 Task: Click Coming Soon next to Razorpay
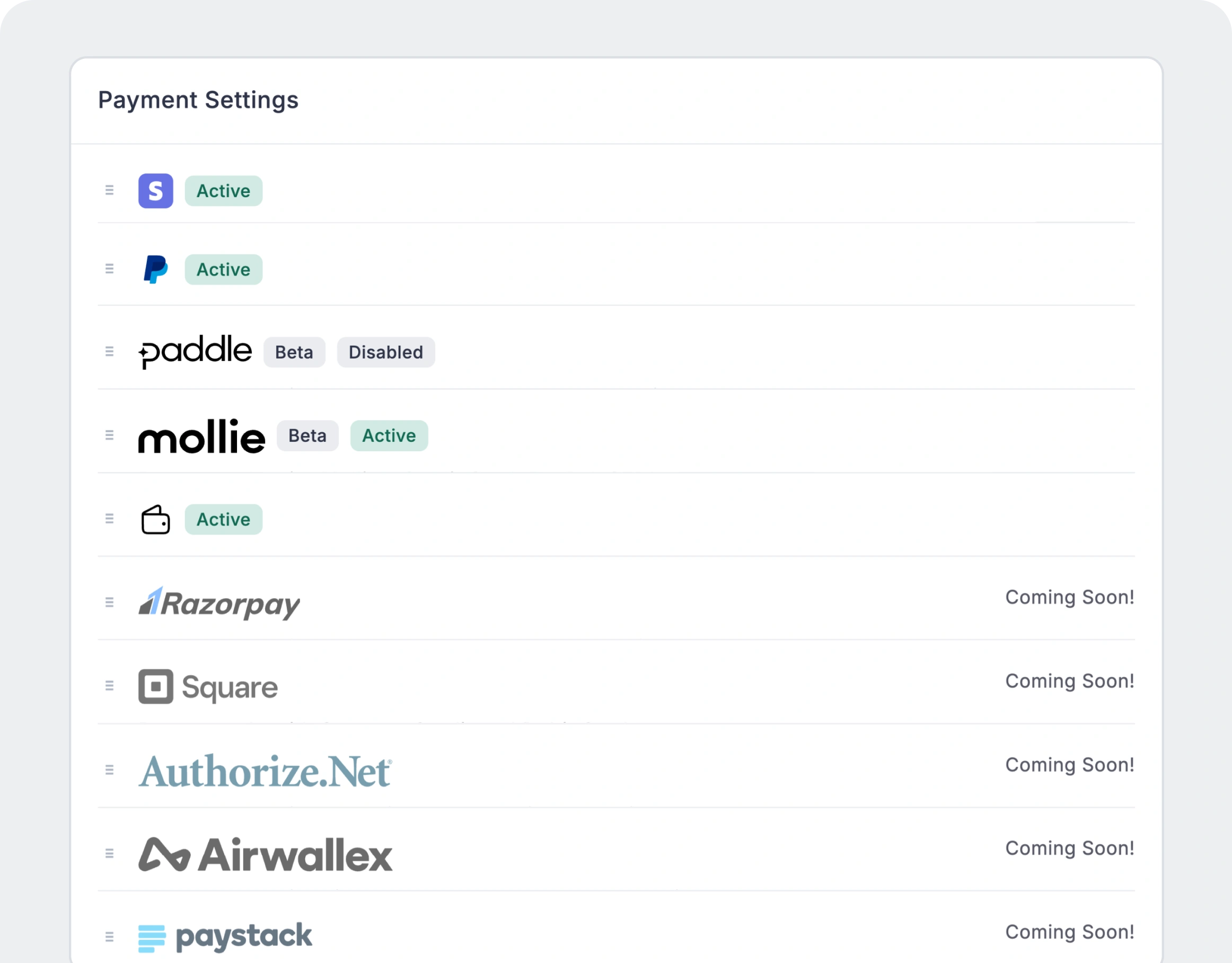point(1070,597)
